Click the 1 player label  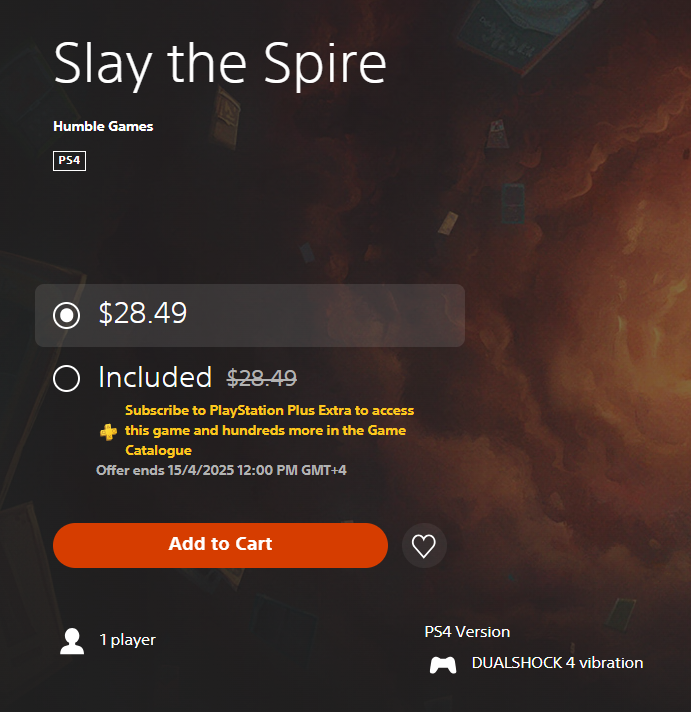click(x=128, y=640)
